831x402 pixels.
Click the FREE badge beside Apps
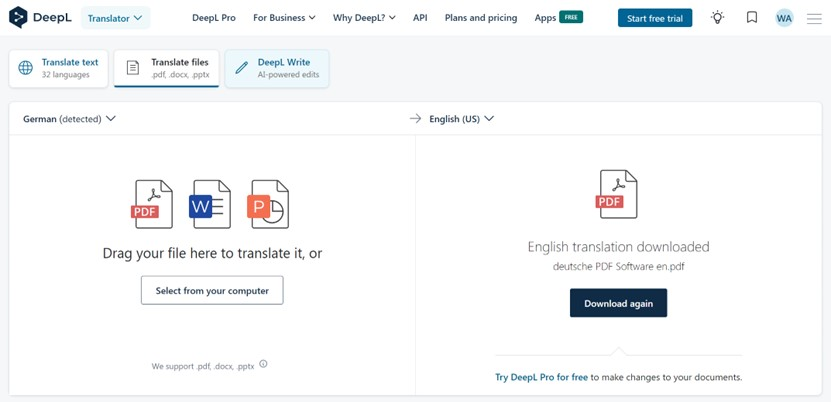coord(571,17)
